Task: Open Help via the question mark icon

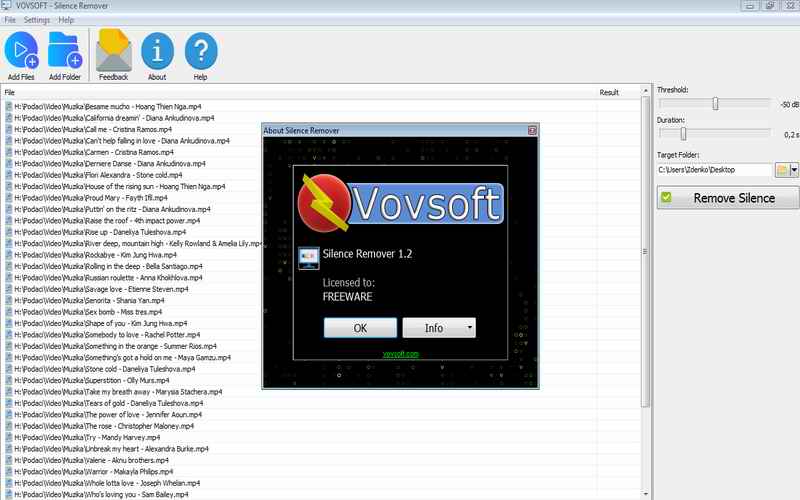Action: 201,50
